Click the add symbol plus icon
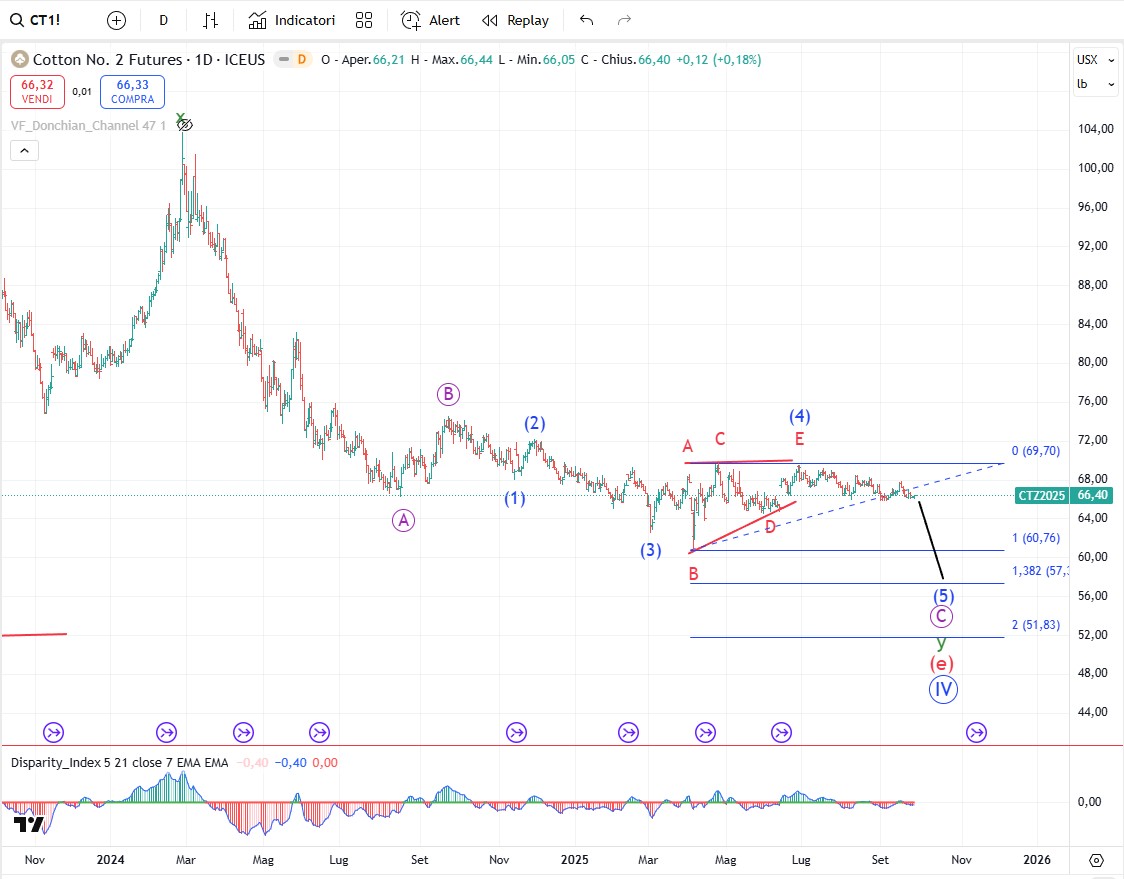This screenshot has width=1124, height=879. click(117, 20)
